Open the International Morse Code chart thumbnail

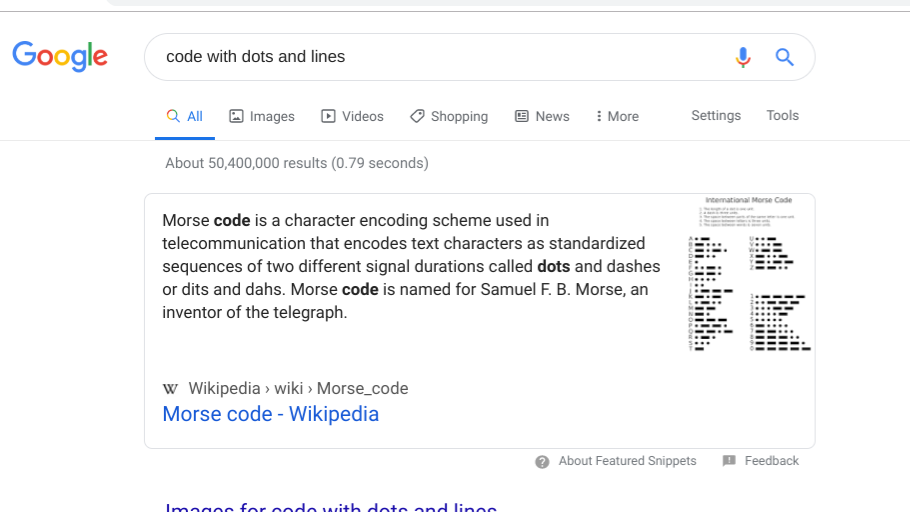coord(749,273)
